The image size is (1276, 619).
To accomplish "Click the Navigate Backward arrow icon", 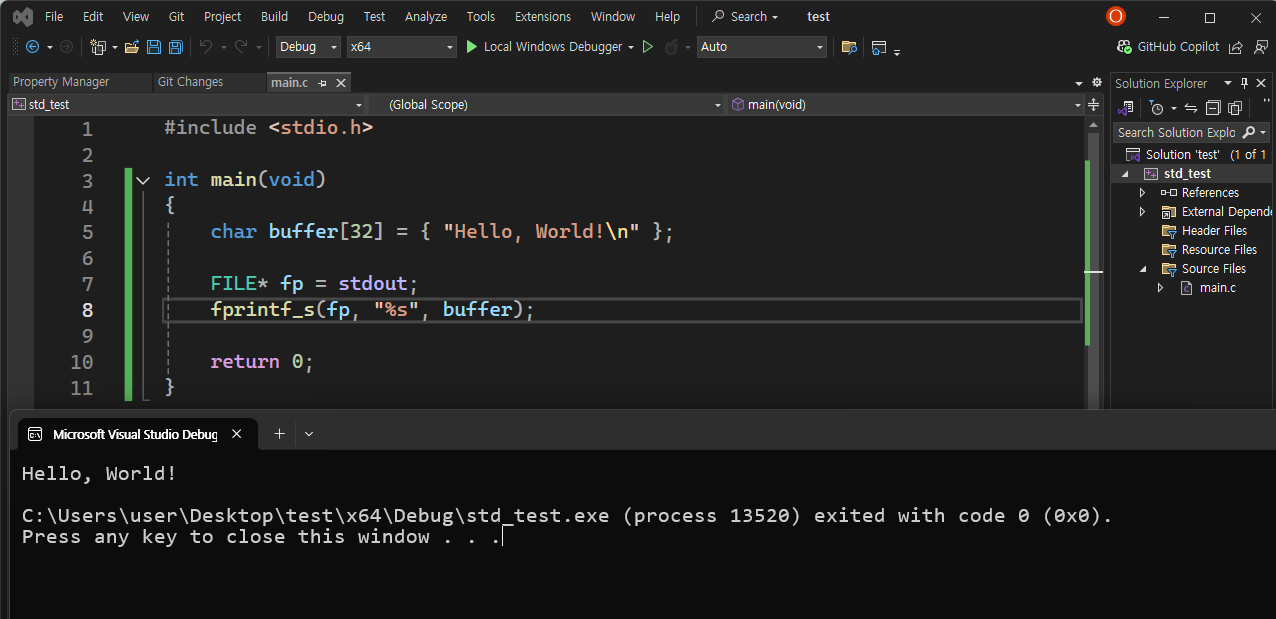I will 33,47.
